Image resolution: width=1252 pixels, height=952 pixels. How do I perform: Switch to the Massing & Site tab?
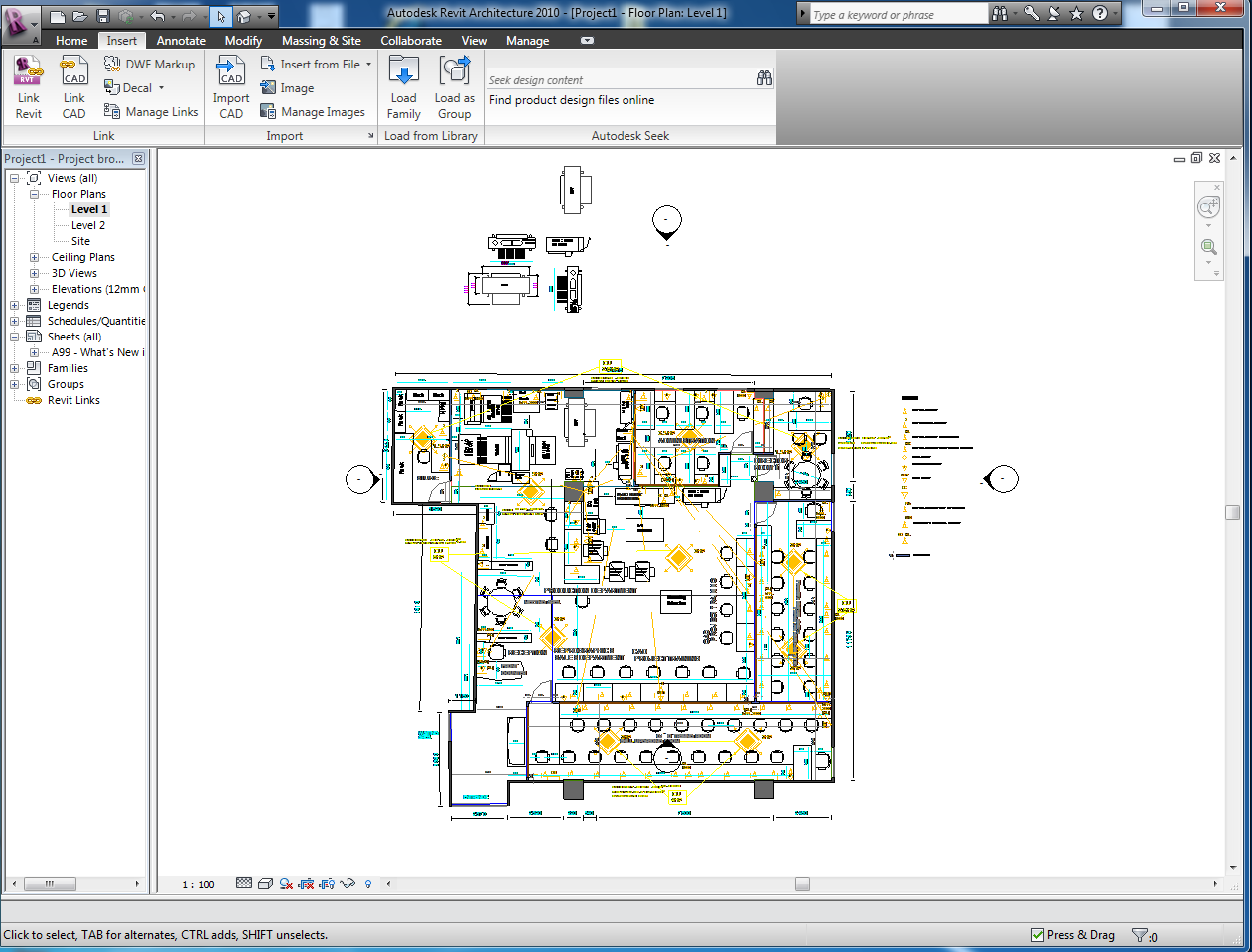[321, 41]
